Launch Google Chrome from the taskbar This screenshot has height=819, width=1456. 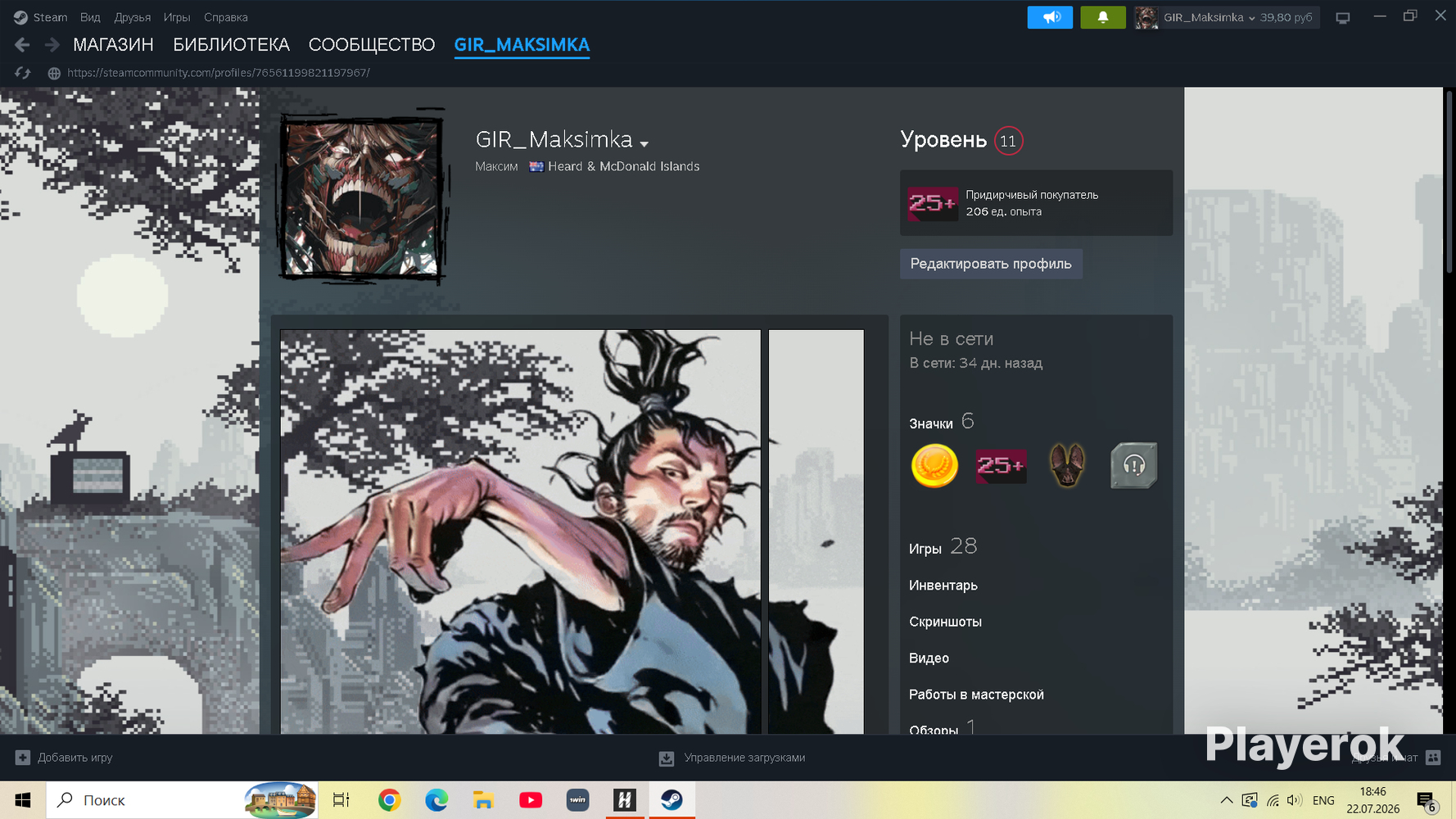tap(389, 800)
